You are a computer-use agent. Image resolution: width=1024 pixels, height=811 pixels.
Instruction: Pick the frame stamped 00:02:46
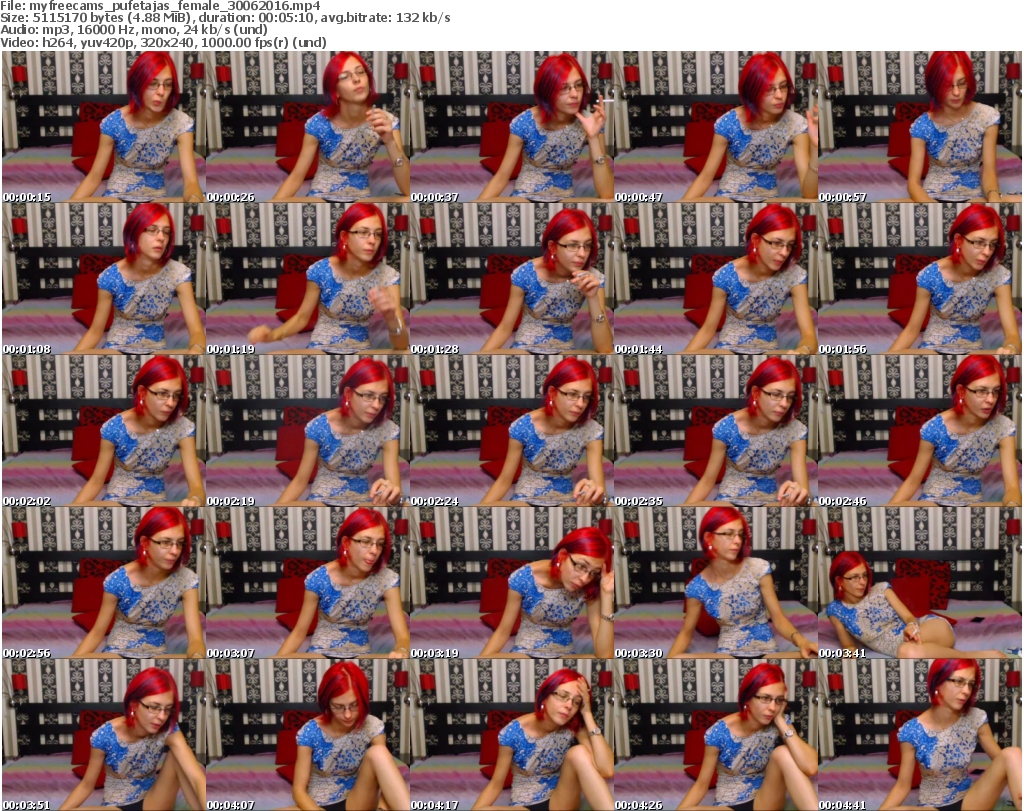pyautogui.click(x=919, y=430)
